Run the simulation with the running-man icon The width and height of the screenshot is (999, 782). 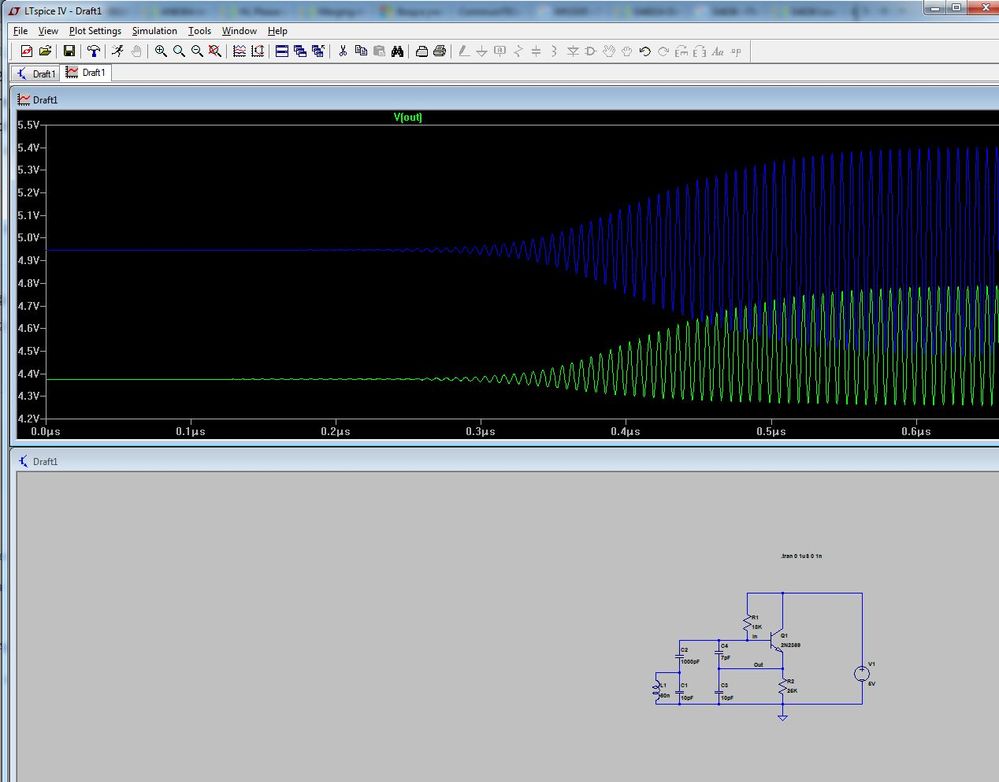(x=118, y=51)
